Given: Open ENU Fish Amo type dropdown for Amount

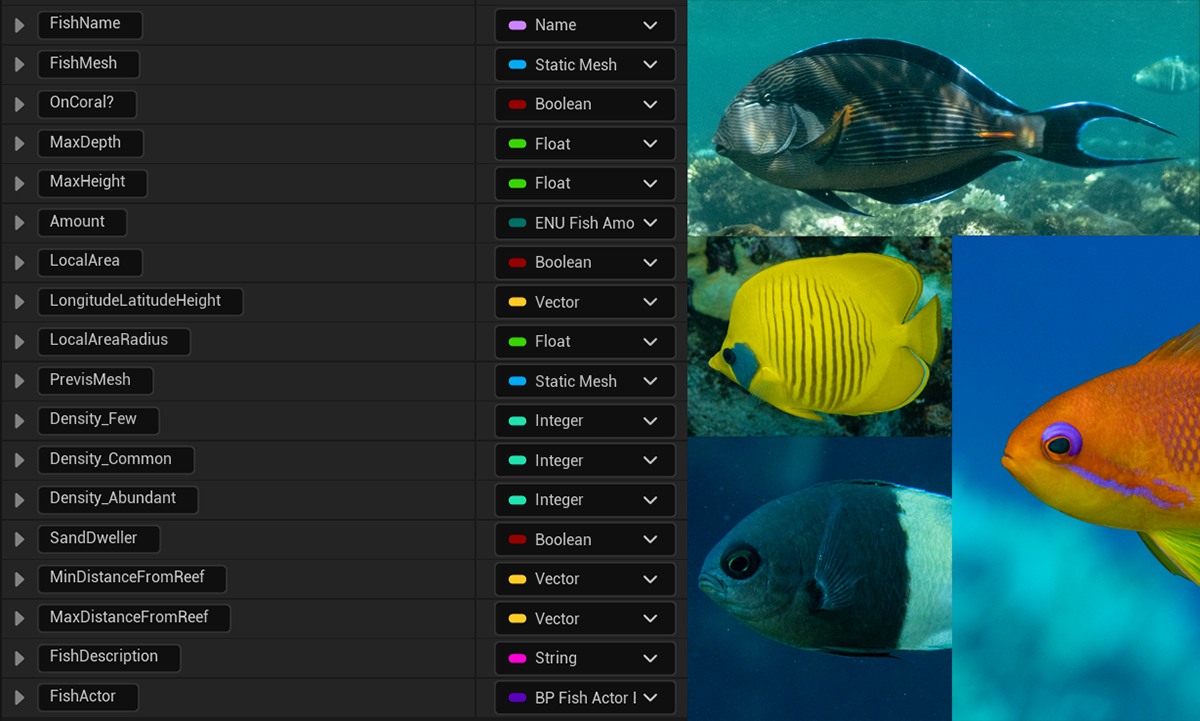Looking at the screenshot, I should tap(585, 223).
